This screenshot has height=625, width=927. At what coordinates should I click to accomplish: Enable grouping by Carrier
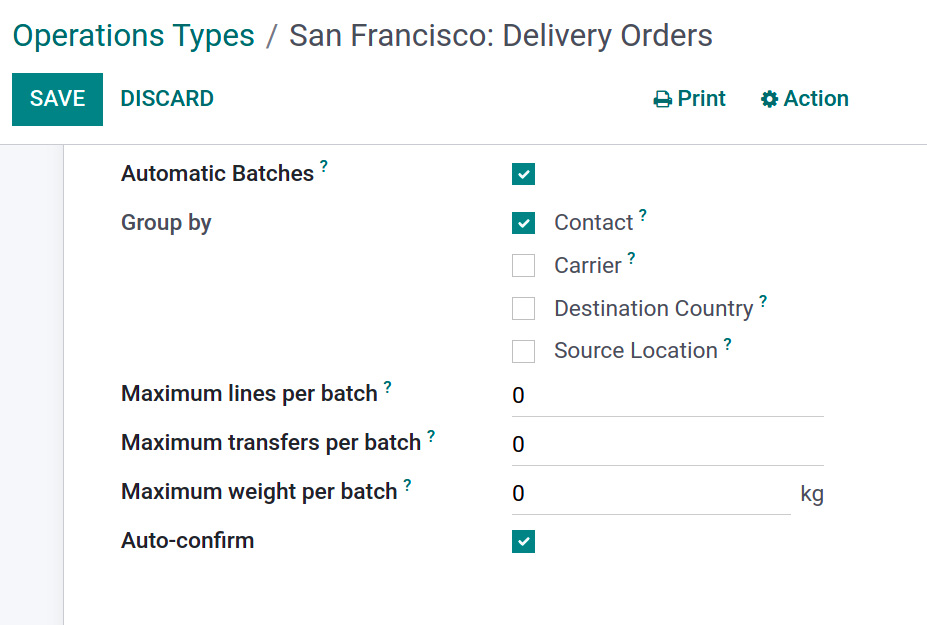(x=523, y=265)
